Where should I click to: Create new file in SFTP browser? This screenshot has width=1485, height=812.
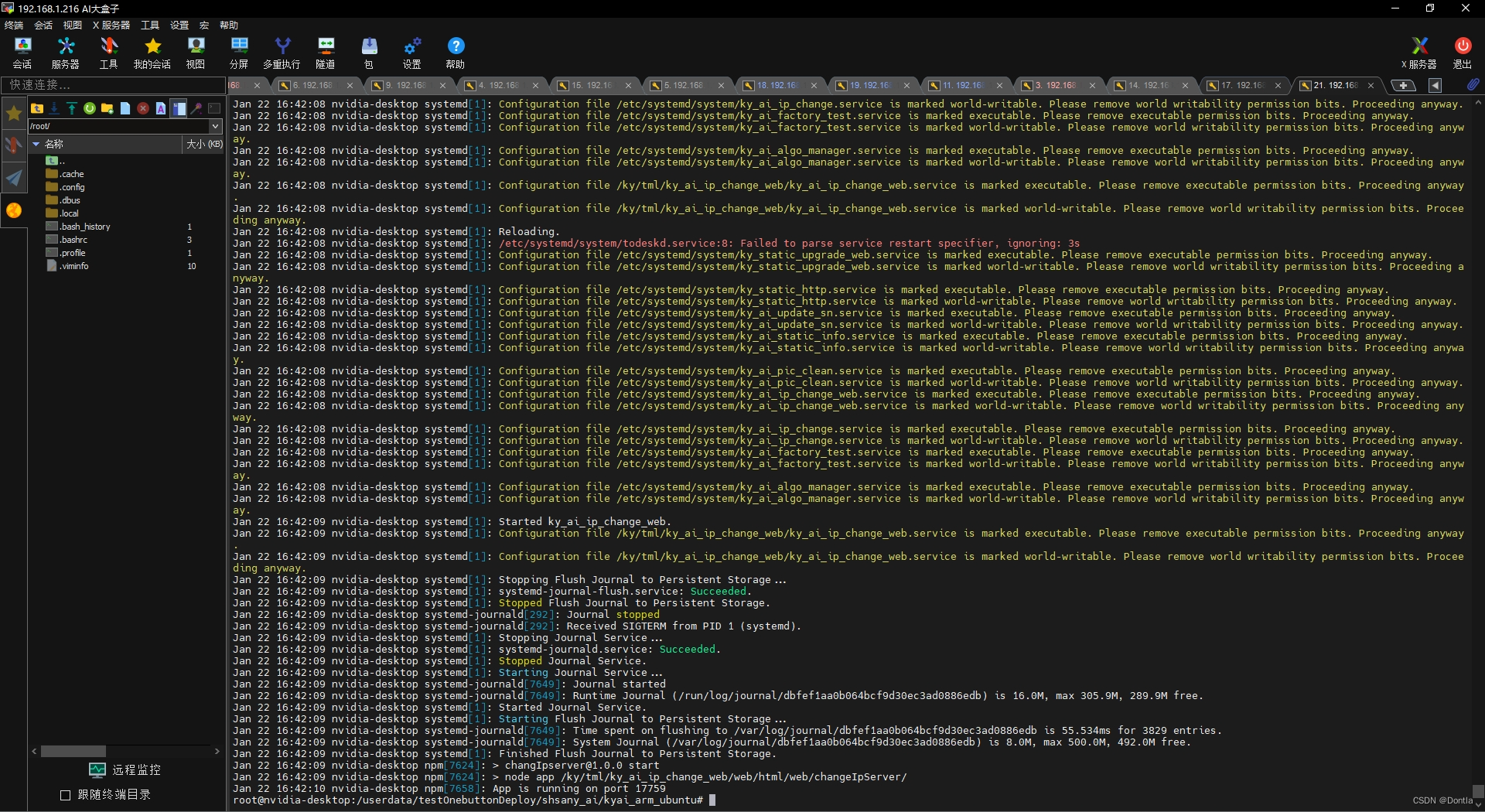125,108
